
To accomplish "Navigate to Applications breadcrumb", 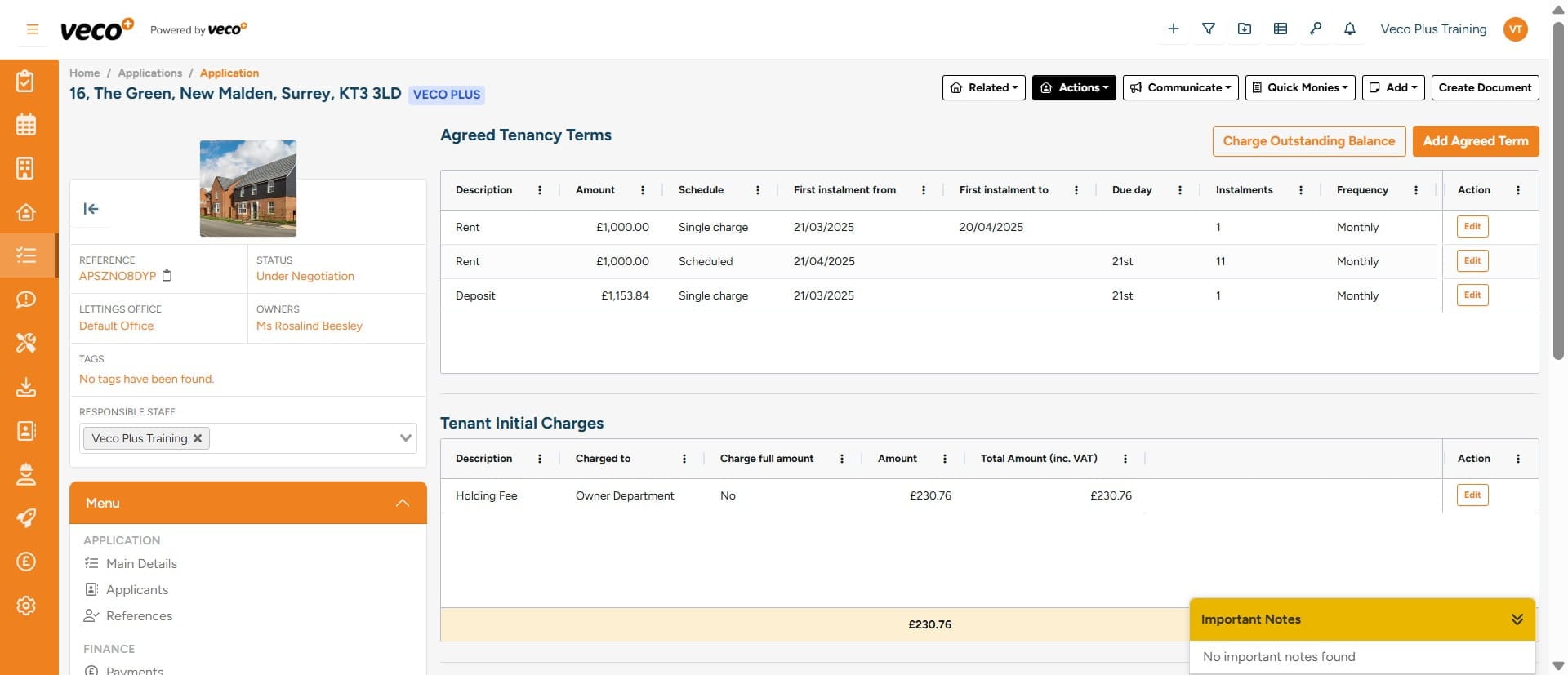I will tap(150, 73).
